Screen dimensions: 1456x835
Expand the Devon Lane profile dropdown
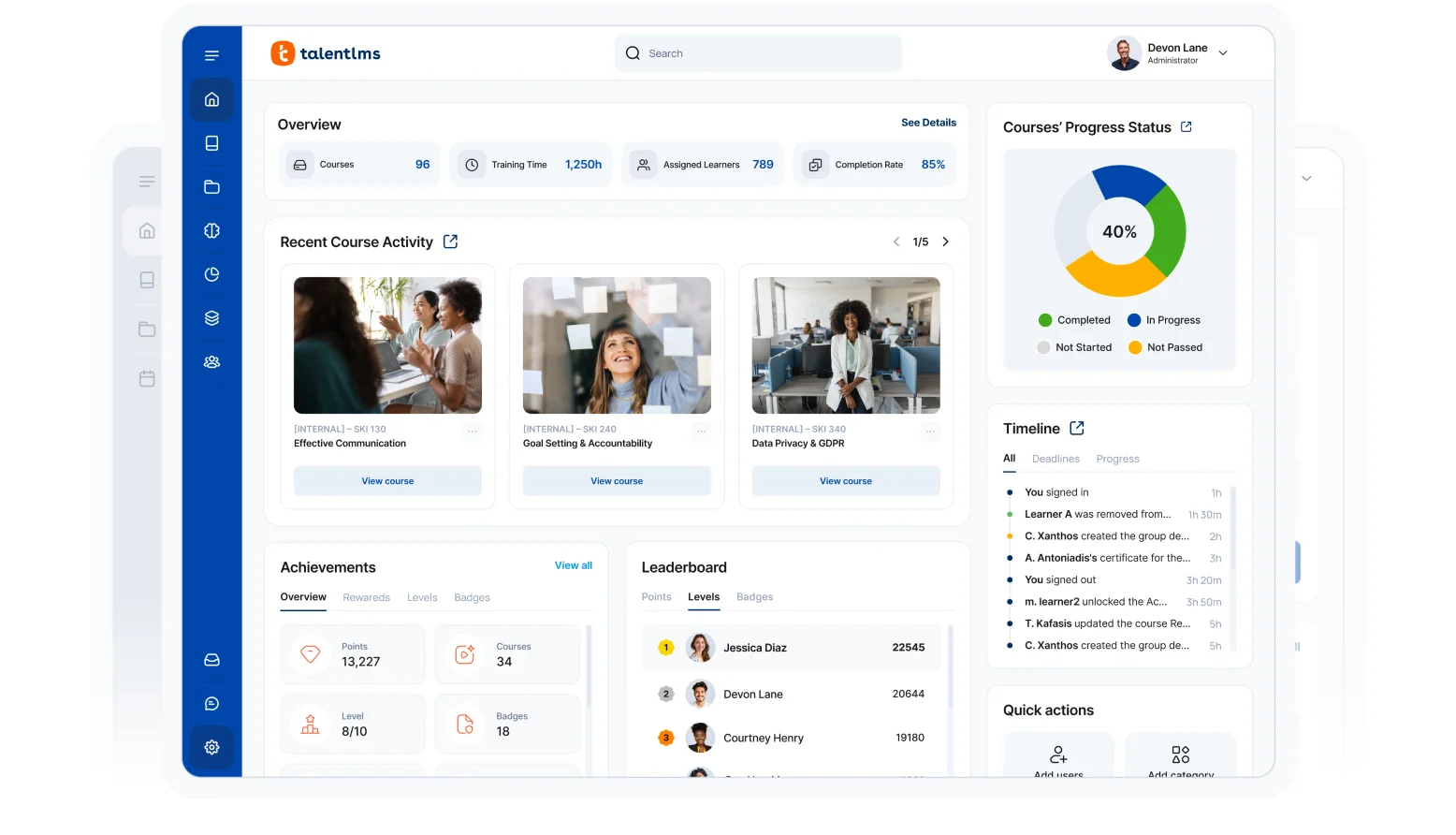pos(1222,53)
